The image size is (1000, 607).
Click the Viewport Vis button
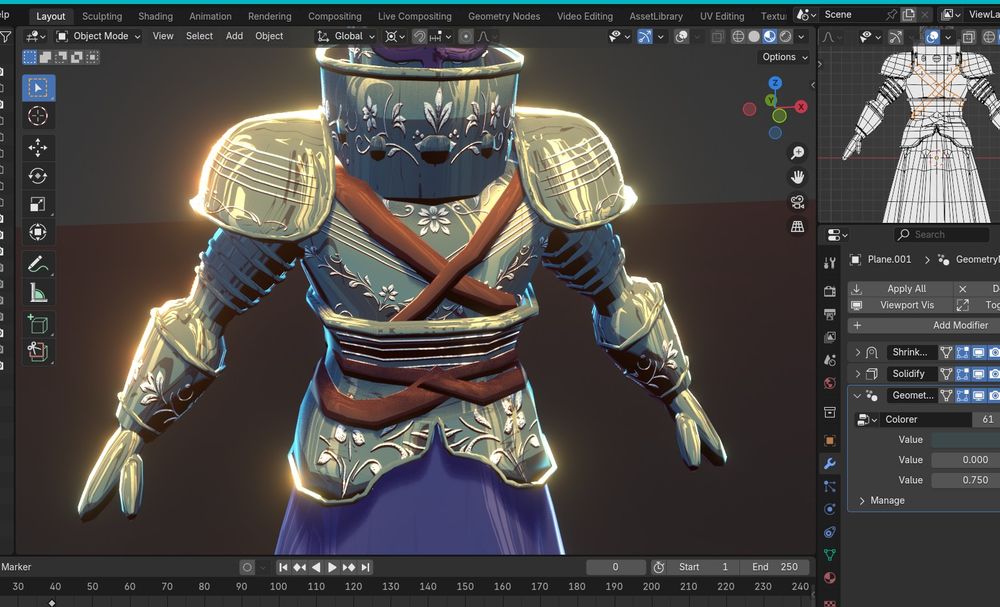pos(900,305)
